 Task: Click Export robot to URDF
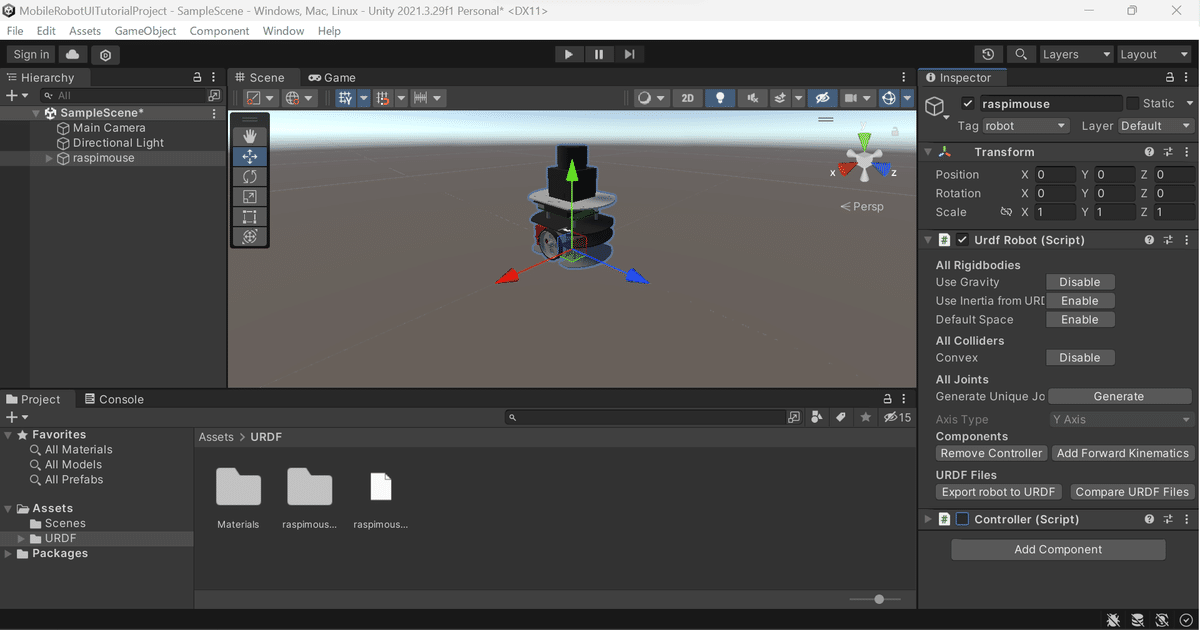click(999, 492)
